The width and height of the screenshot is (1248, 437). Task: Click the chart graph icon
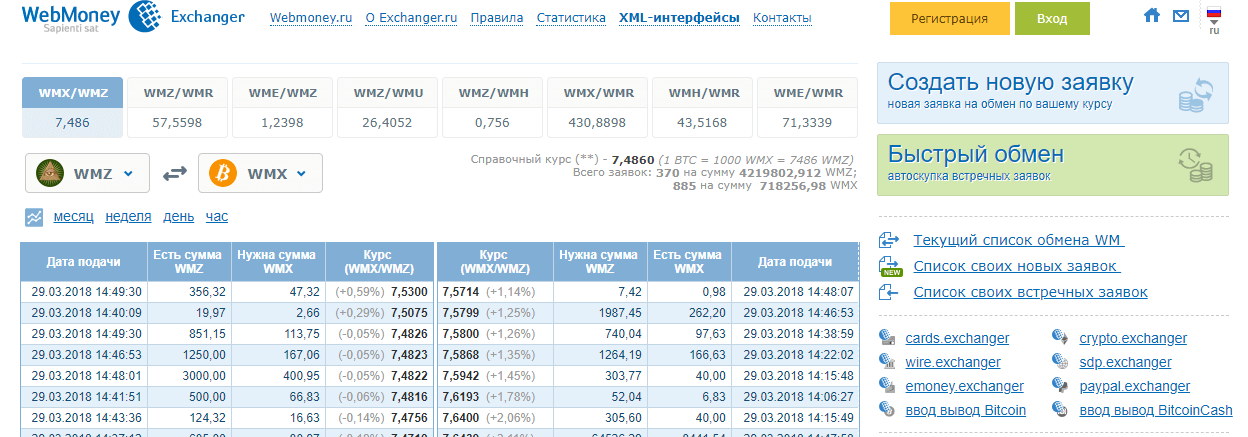coord(35,217)
